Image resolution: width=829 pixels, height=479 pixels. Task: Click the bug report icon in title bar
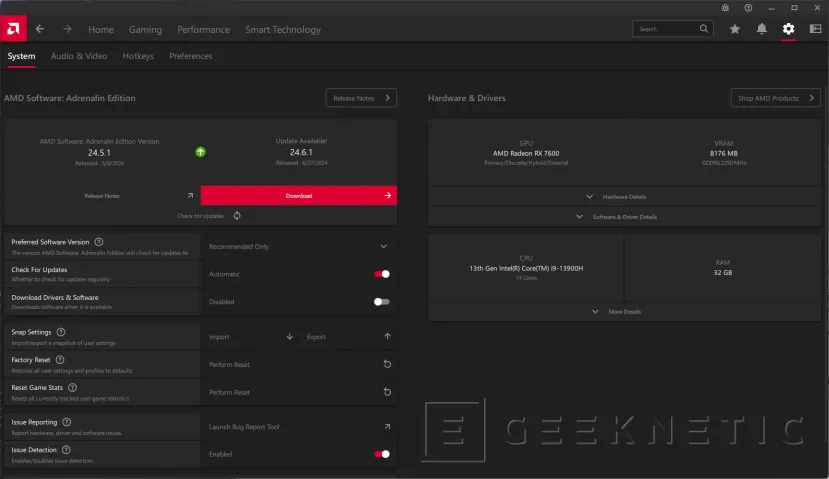[725, 8]
